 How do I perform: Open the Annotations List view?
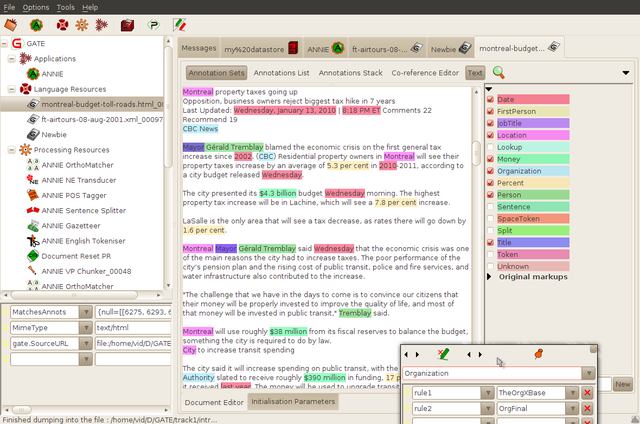pyautogui.click(x=281, y=73)
